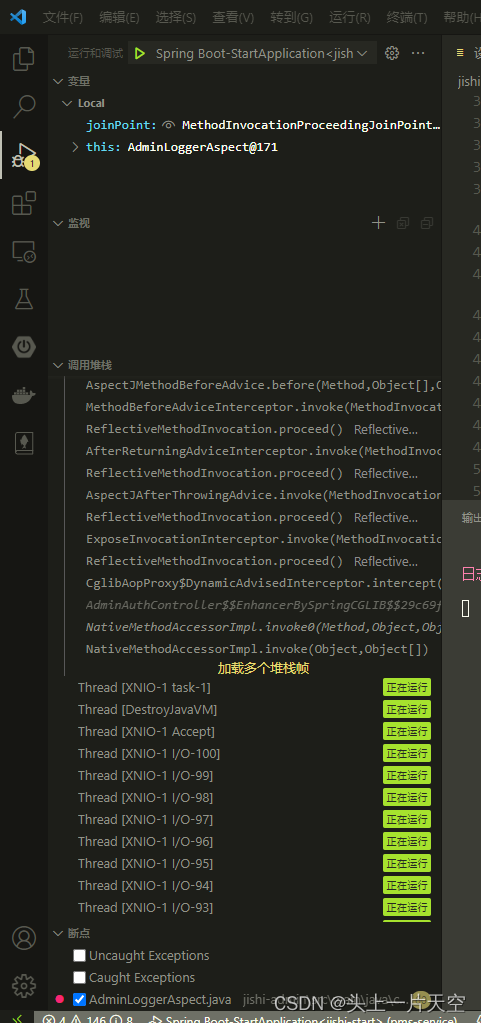Open the 转到(G) menu
Viewport: 481px width, 1023px height.
292,18
